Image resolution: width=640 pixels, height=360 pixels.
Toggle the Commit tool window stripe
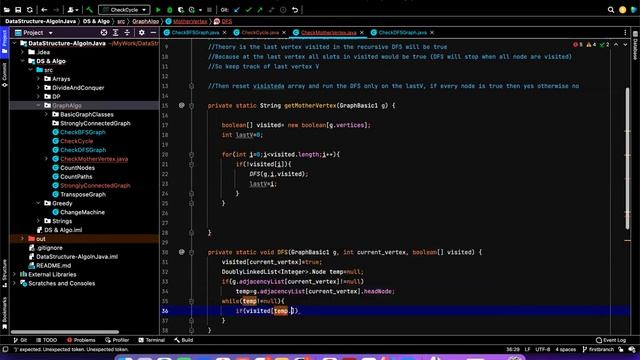click(x=4, y=76)
